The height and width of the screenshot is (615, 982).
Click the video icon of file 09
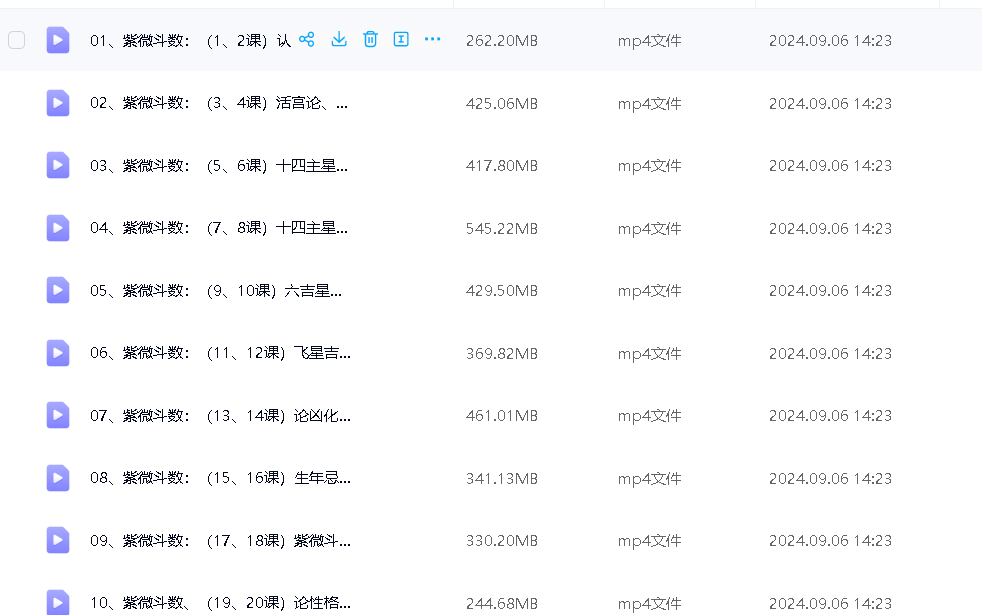click(58, 540)
